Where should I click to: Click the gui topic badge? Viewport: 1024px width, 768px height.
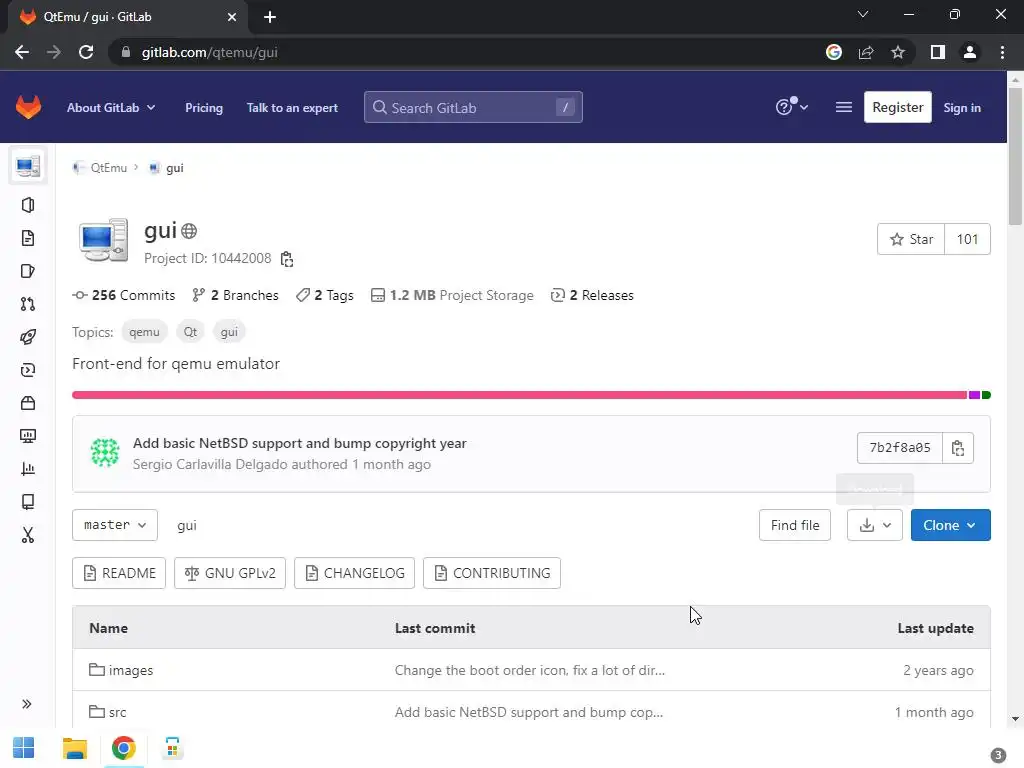tap(229, 332)
